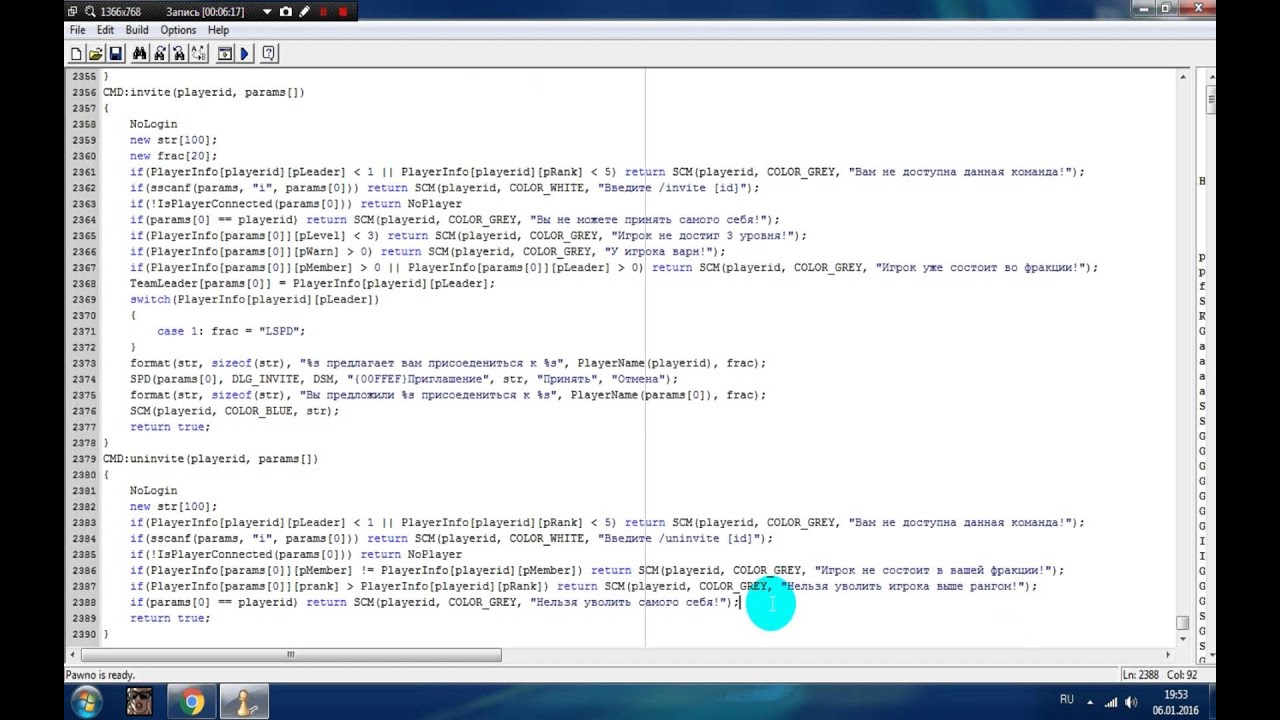This screenshot has width=1280, height=720.
Task: Switch to Pawno via the taskbar pawn icon
Action: (x=244, y=701)
